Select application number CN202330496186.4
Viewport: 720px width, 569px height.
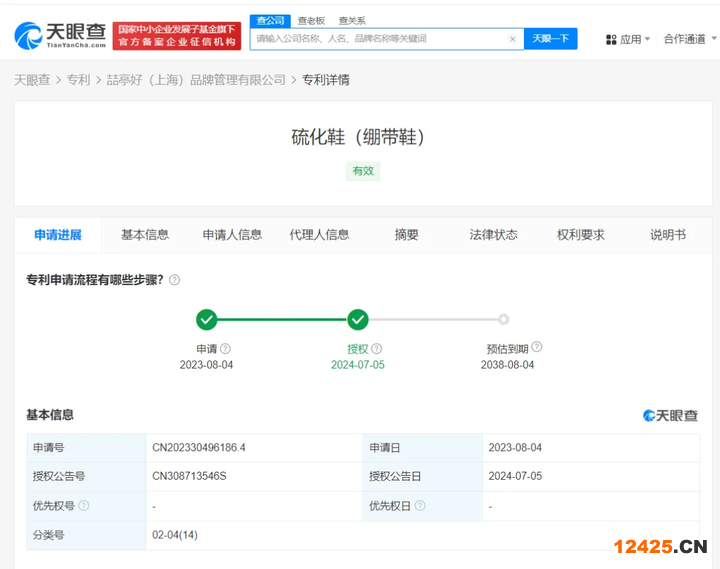tap(199, 447)
